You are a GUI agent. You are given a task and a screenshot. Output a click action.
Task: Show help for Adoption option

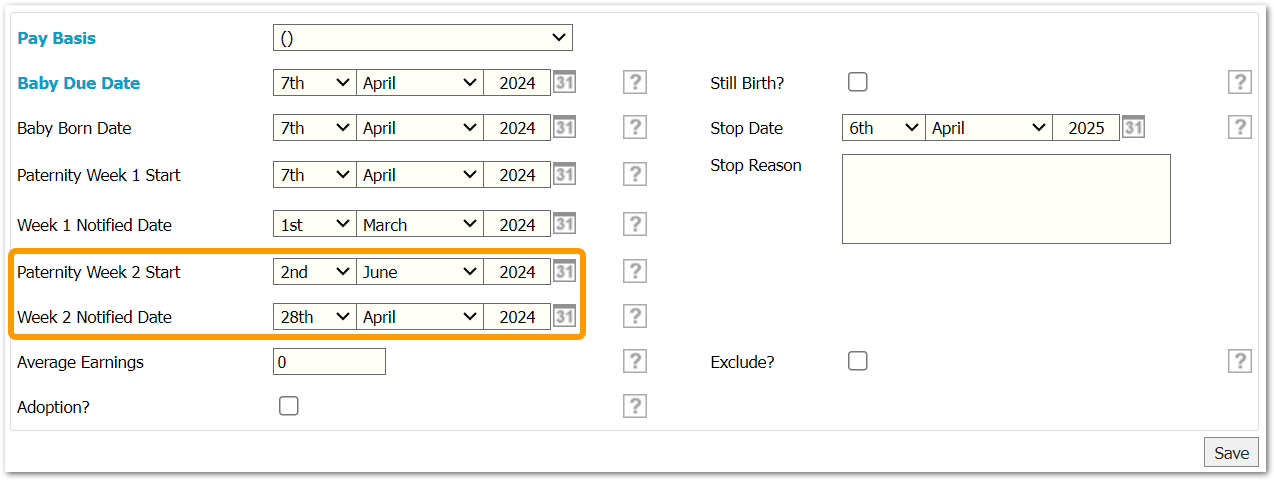pyautogui.click(x=634, y=406)
